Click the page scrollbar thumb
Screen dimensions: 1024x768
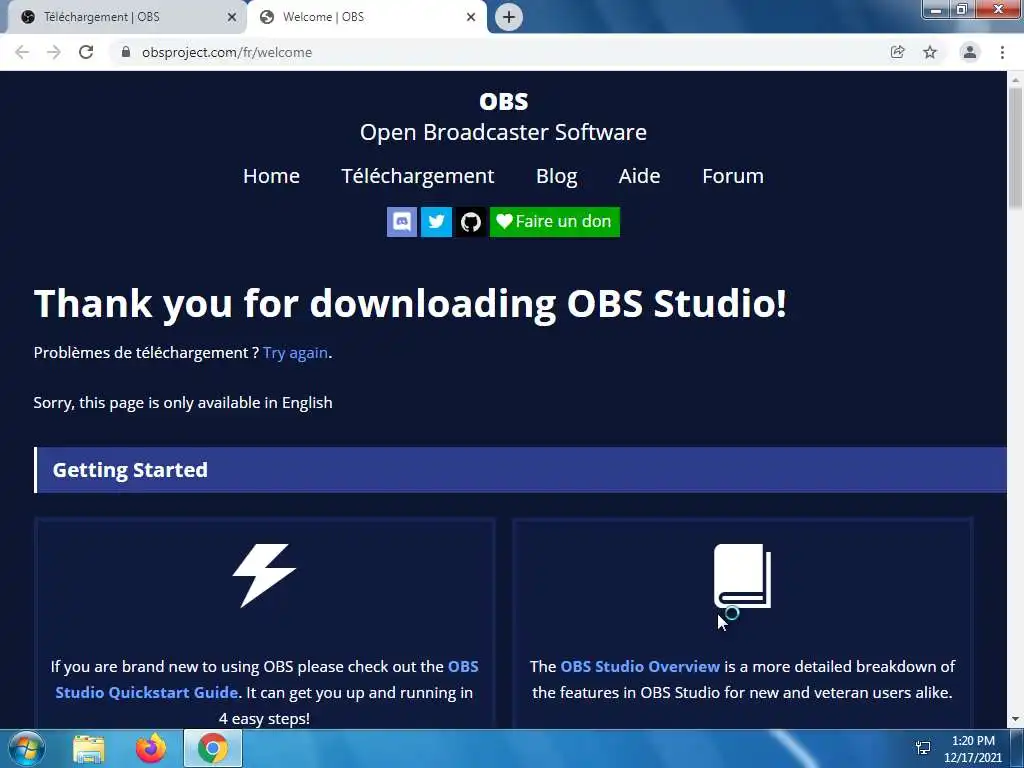tap(1015, 148)
